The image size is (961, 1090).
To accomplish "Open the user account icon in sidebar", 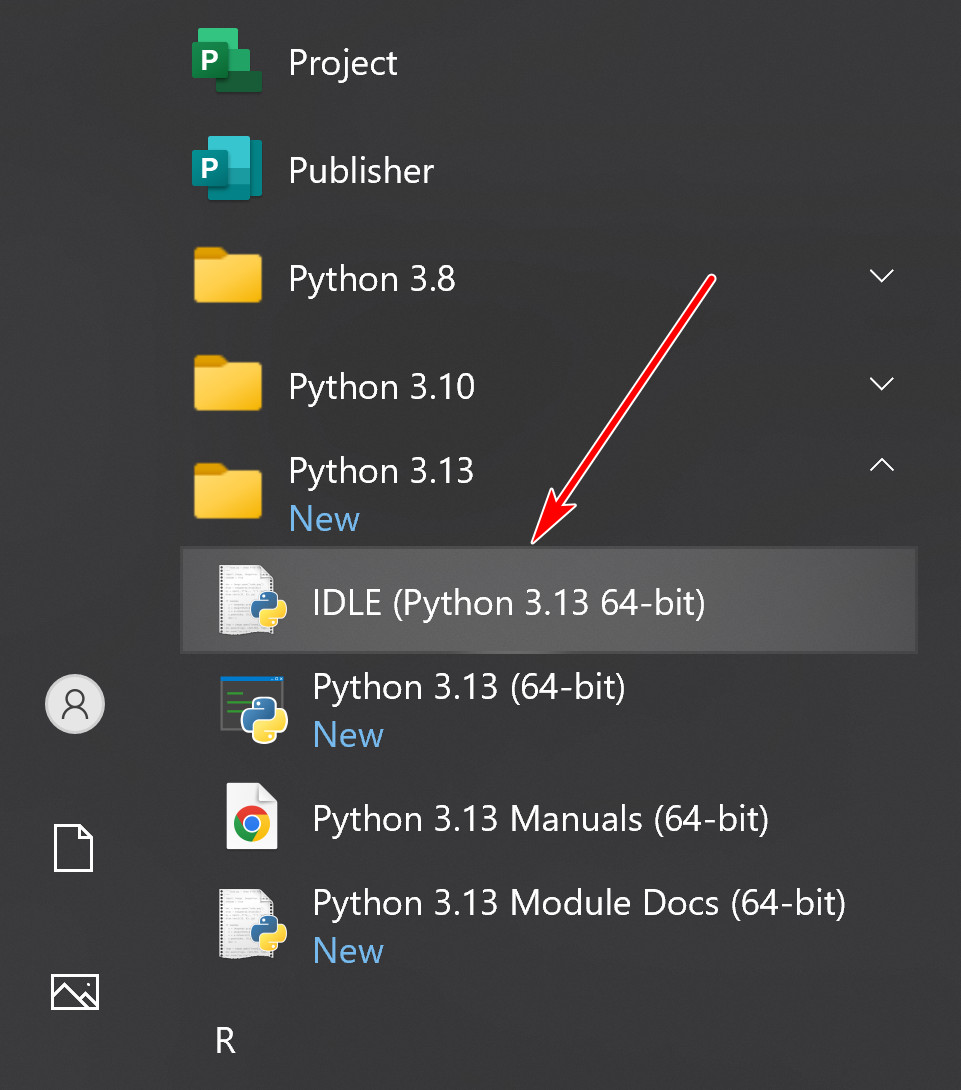I will (75, 704).
